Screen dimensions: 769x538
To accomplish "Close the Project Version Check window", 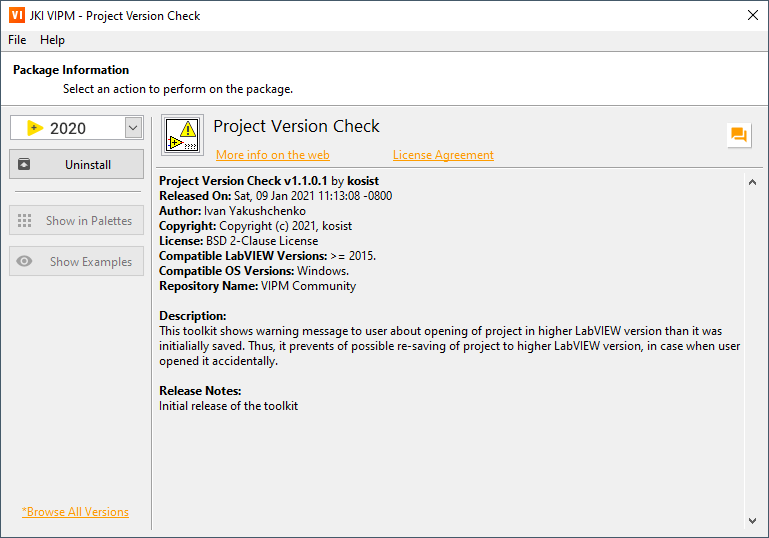I will tap(753, 15).
